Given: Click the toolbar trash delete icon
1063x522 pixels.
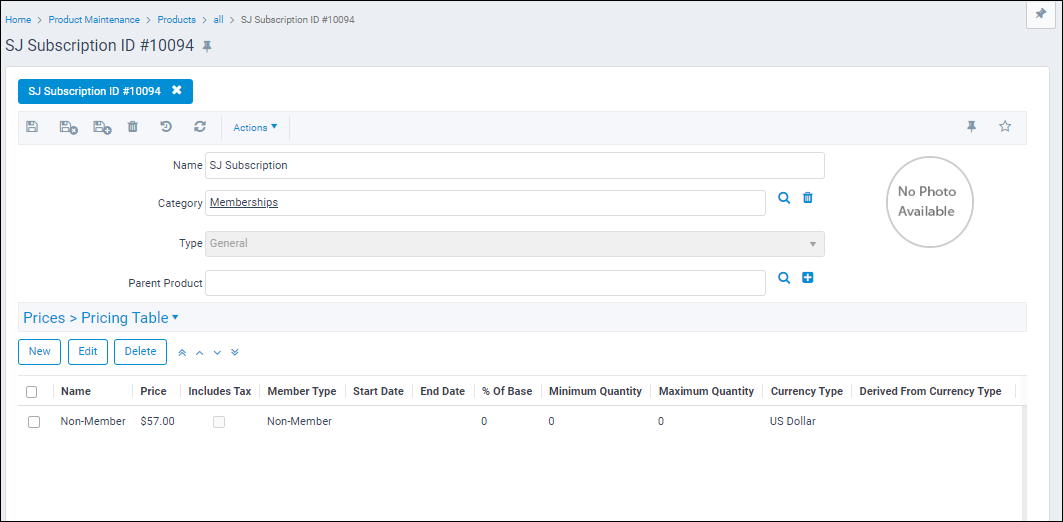Looking at the screenshot, I should [x=133, y=127].
